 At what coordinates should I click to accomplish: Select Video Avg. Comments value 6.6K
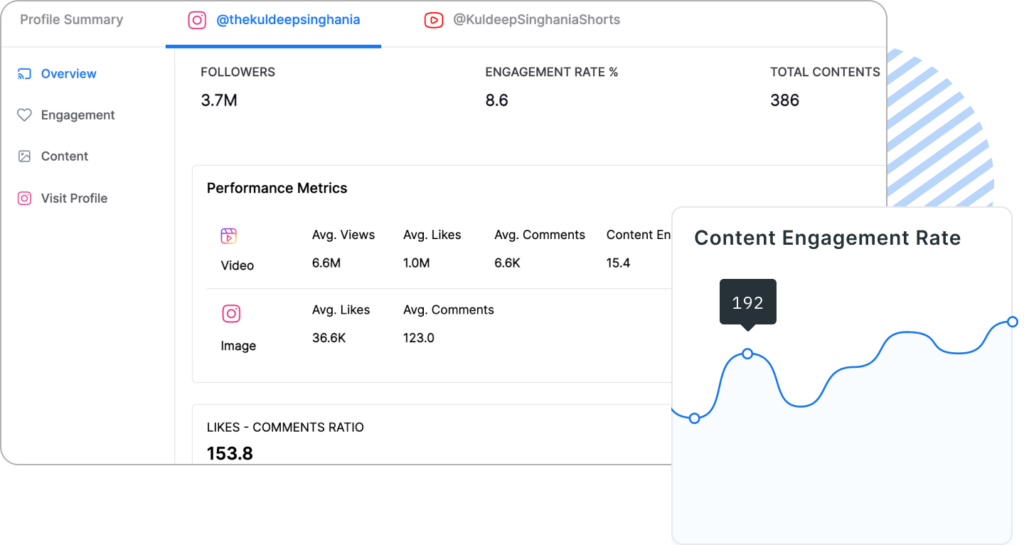pos(507,263)
